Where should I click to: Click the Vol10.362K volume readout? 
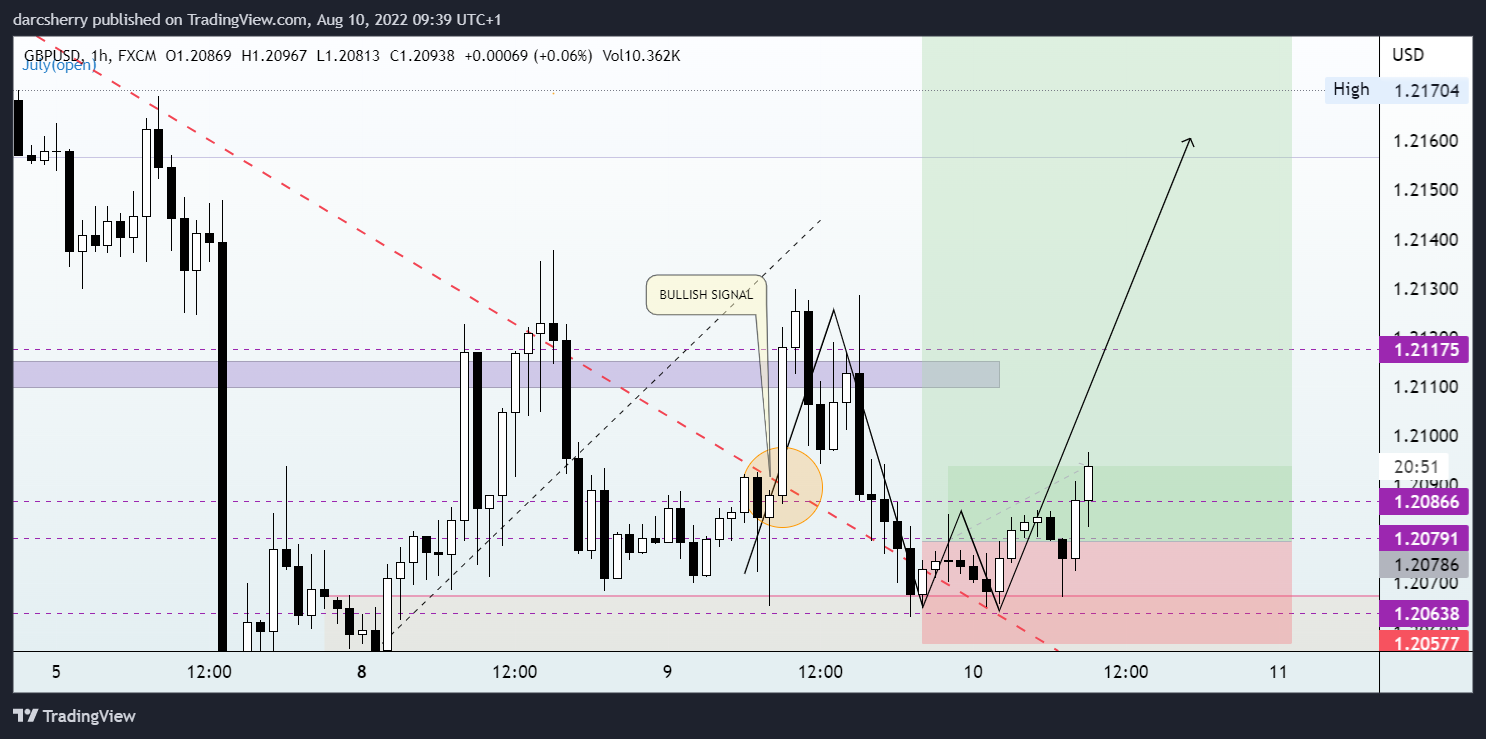642,55
